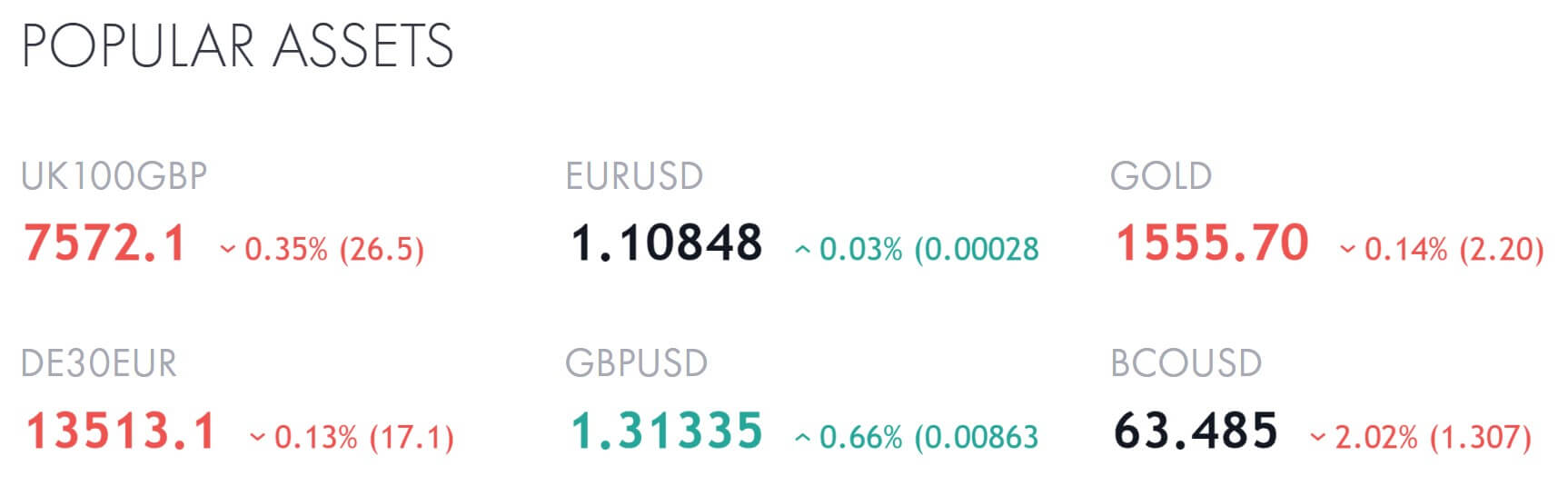Click the DE30EUR price 13513.1
Image resolution: width=1568 pixels, height=486 pixels.
tap(121, 432)
